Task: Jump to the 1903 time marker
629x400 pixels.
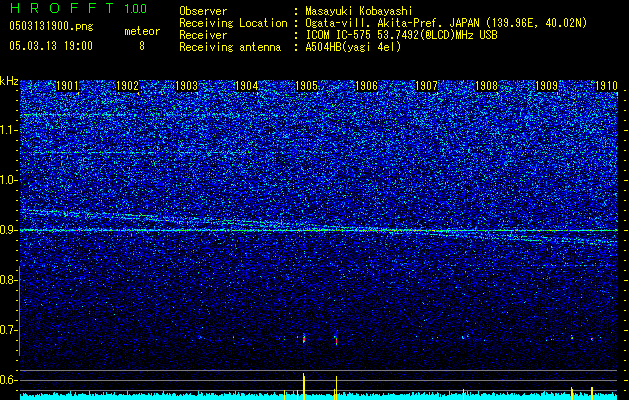Action: pos(187,86)
